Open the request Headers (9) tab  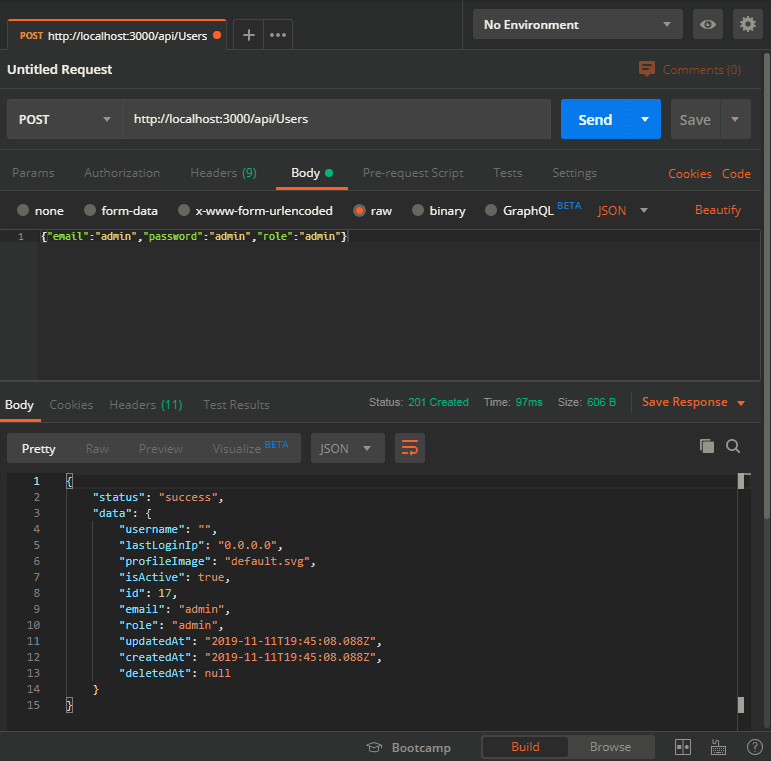[x=223, y=173]
